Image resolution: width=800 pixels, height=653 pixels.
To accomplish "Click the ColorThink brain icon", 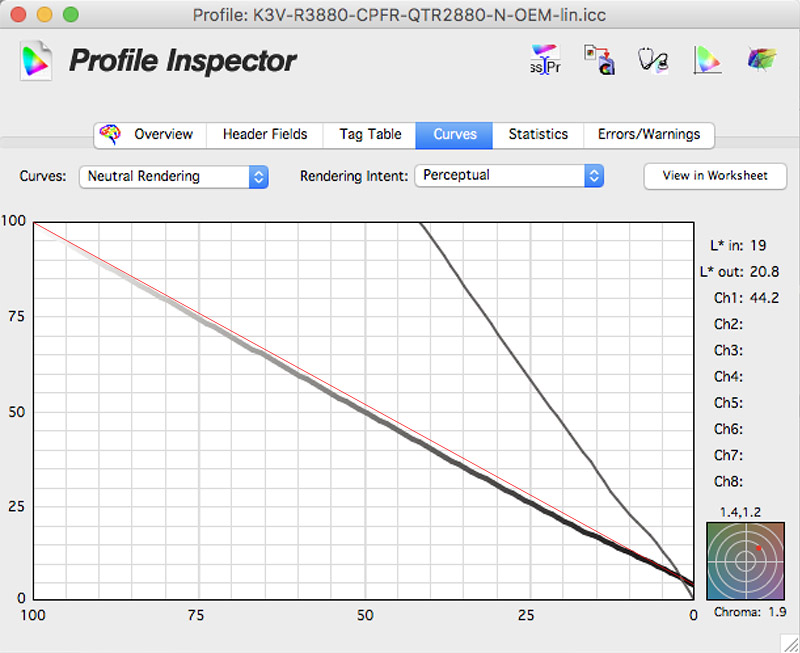I will click(x=110, y=135).
